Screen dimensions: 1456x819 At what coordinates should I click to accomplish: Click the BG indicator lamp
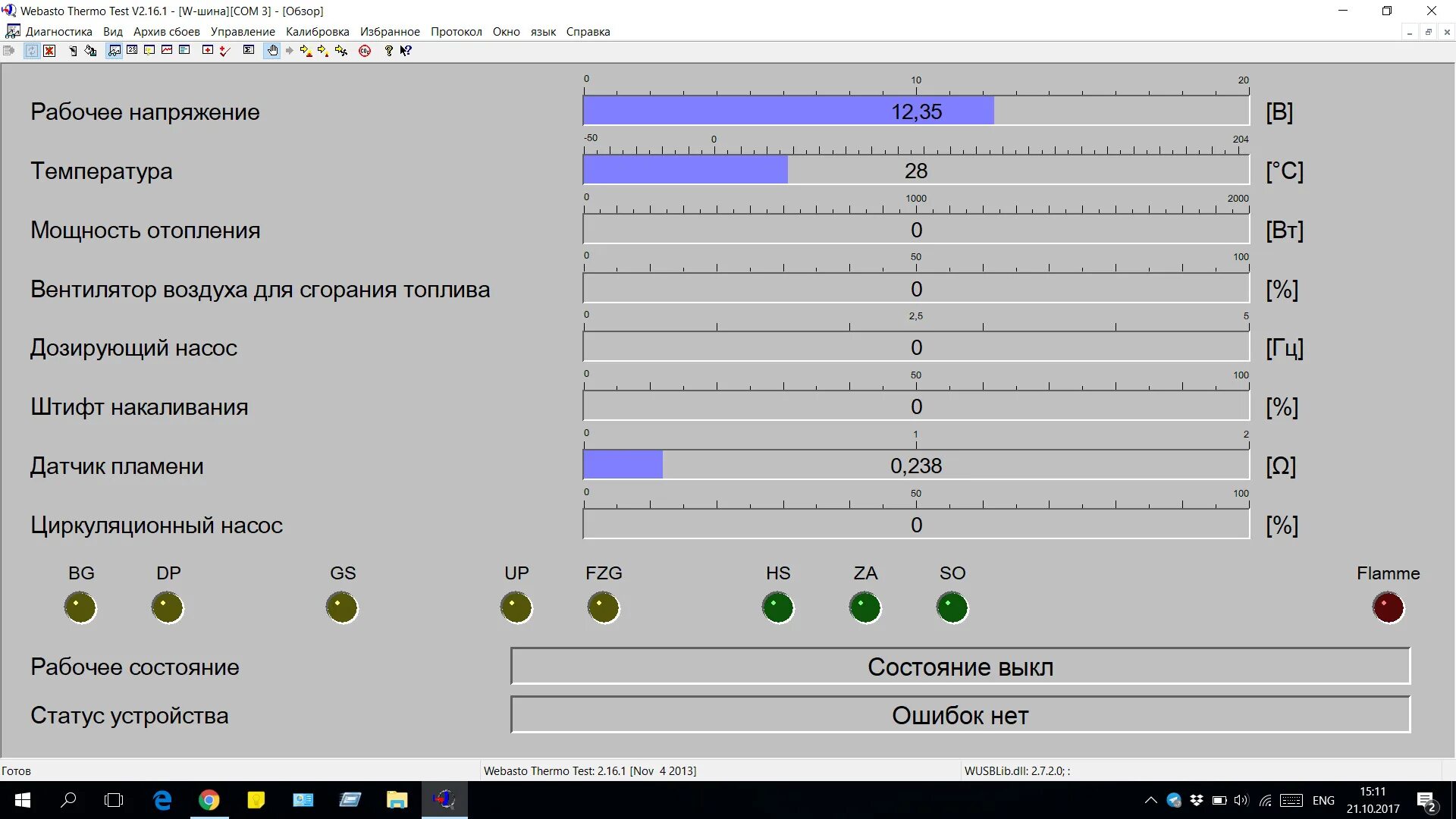pos(80,607)
